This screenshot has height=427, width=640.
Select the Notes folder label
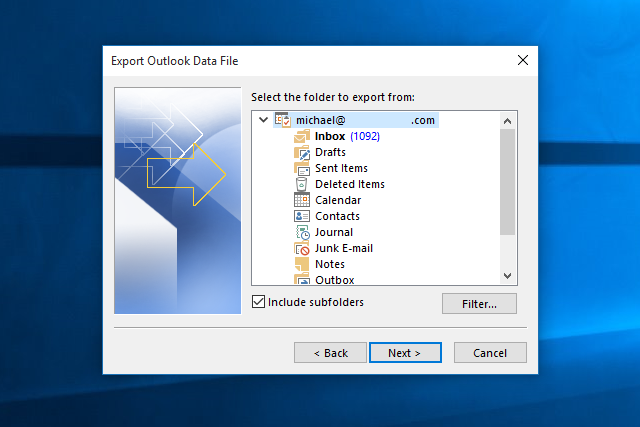pos(330,264)
